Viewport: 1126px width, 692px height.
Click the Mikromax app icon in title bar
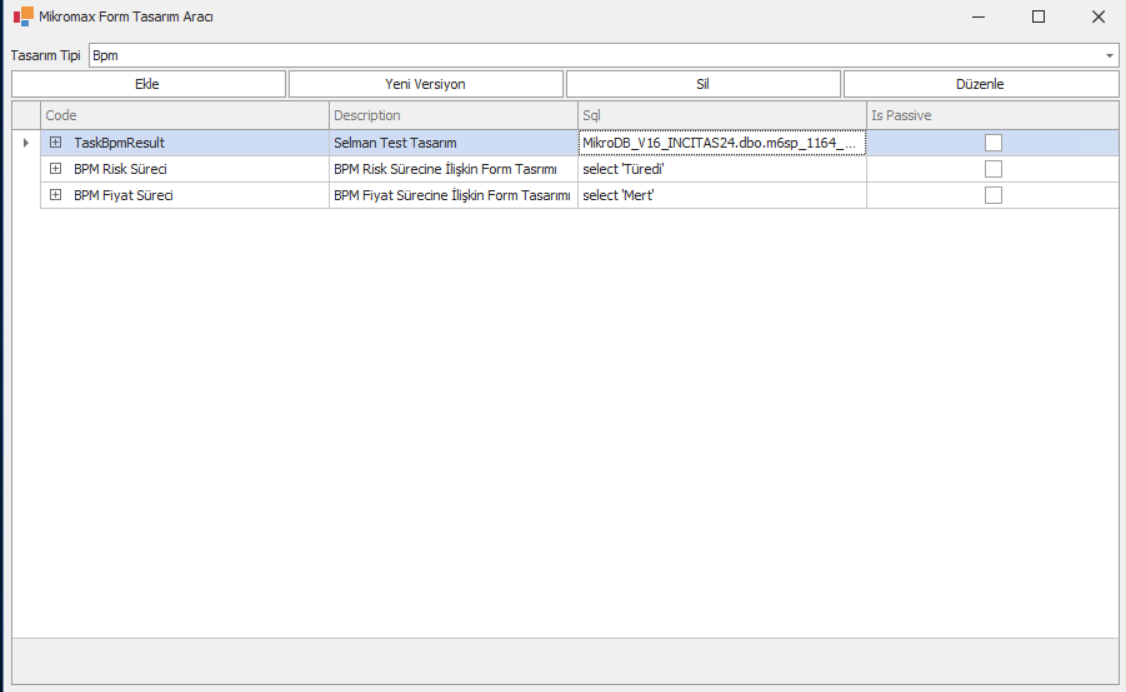(x=23, y=17)
